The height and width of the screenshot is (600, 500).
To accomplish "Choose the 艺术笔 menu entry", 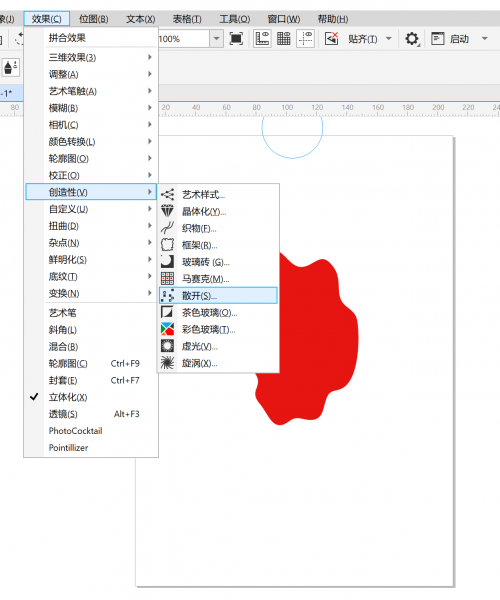I will point(91,313).
